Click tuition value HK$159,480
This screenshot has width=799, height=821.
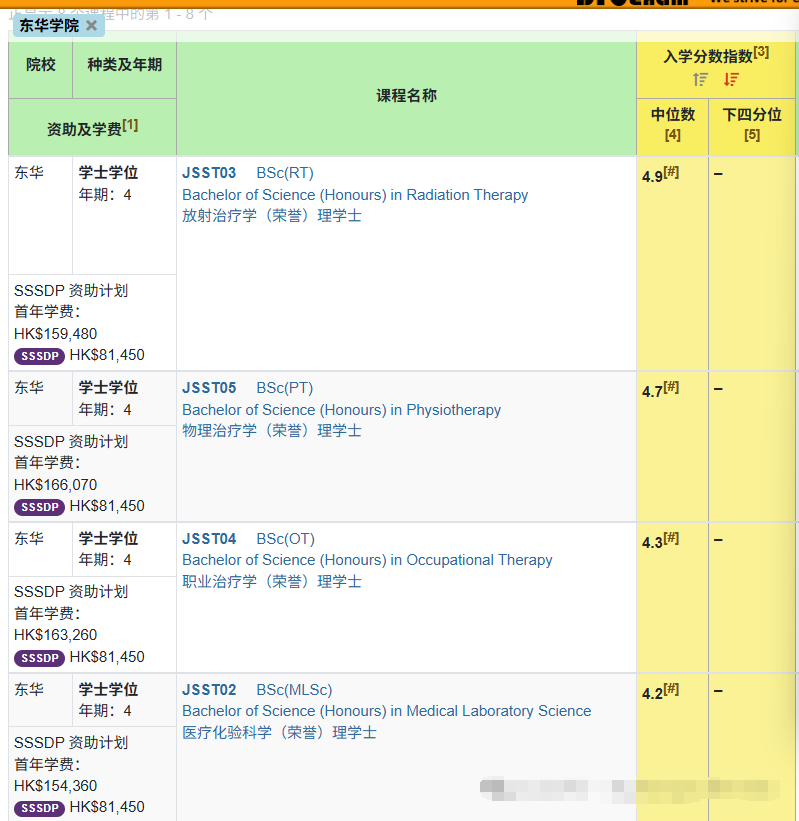(56, 334)
